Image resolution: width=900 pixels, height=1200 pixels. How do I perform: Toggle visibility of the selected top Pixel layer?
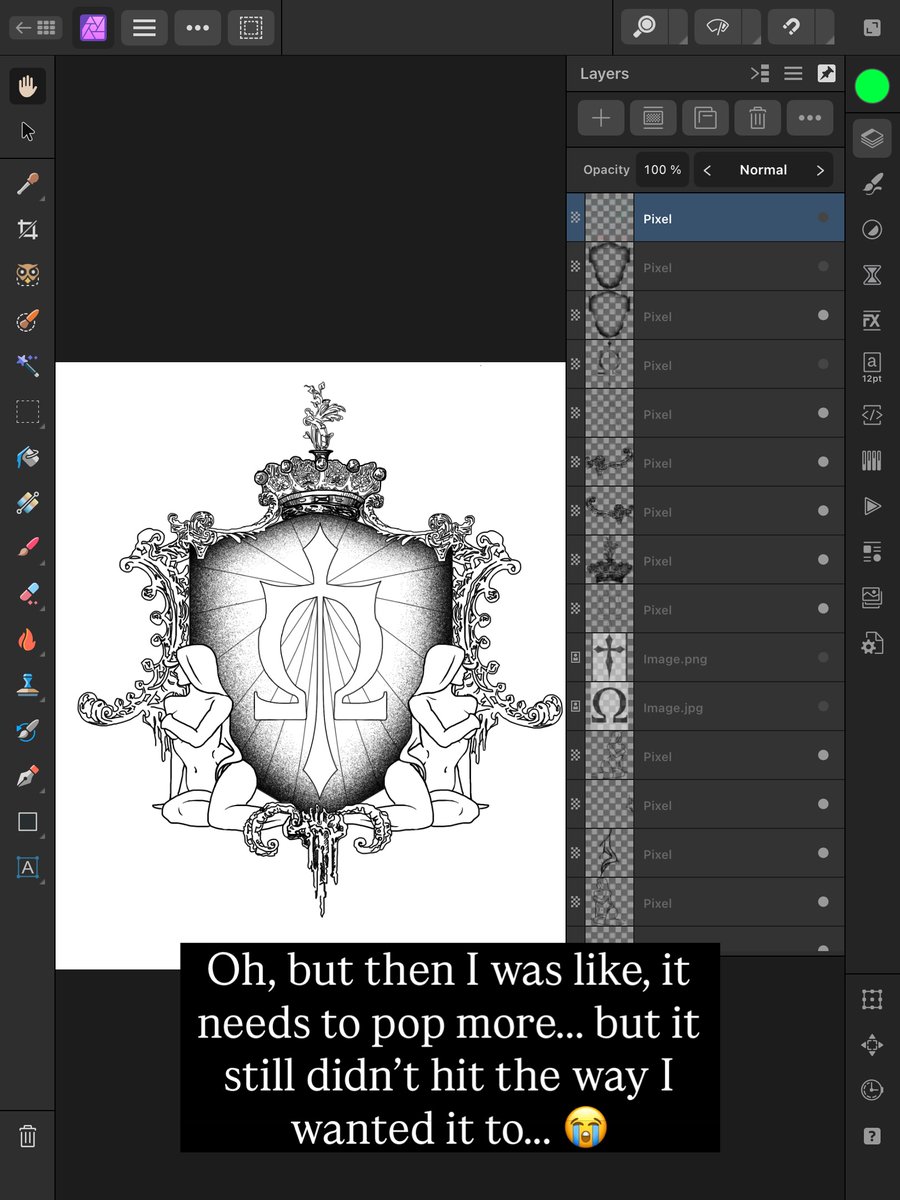(823, 217)
